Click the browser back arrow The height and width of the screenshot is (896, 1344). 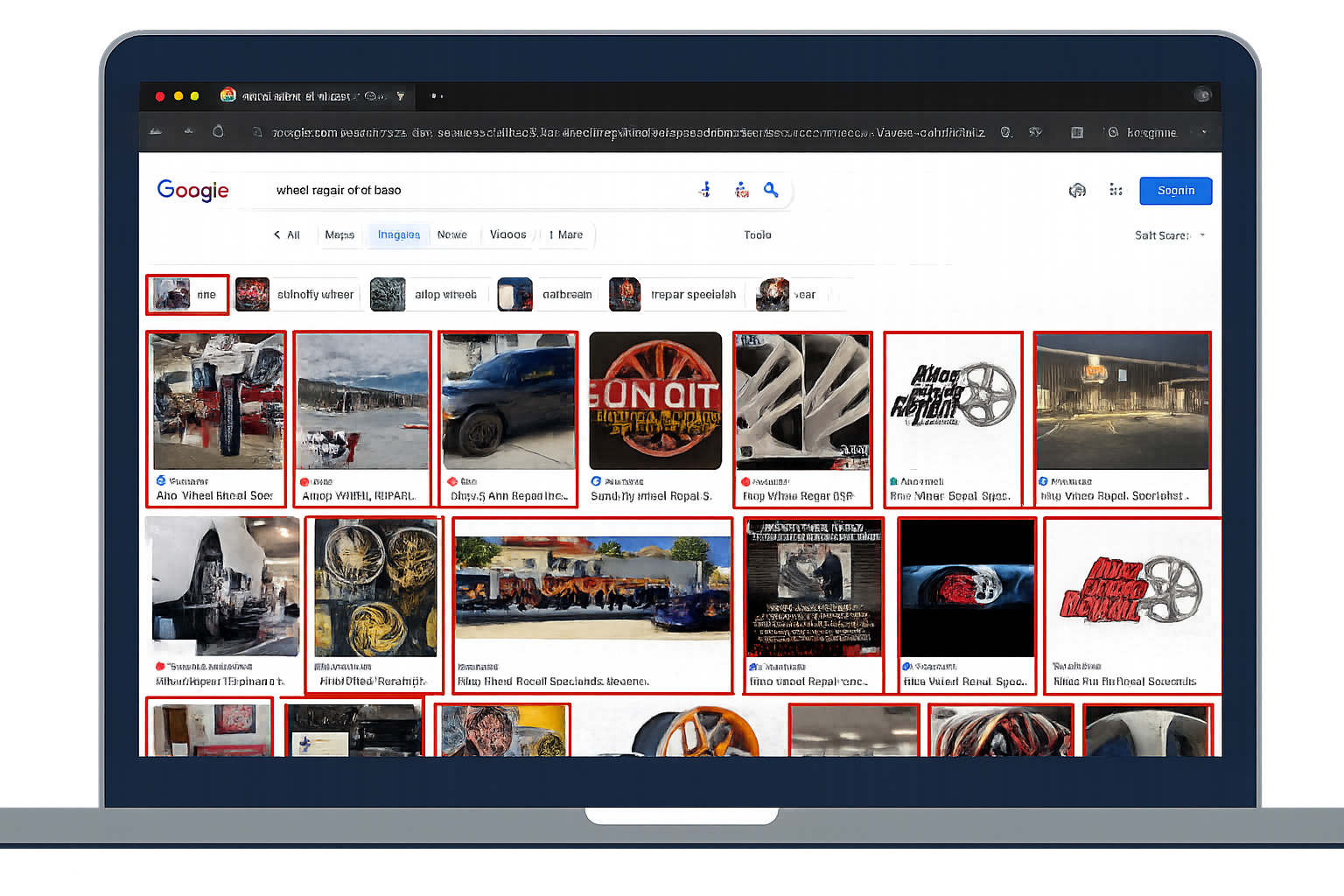(156, 131)
